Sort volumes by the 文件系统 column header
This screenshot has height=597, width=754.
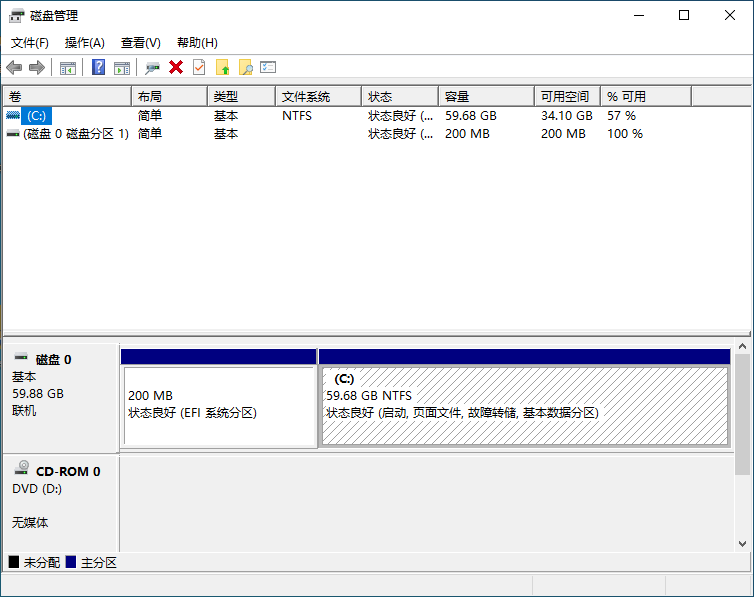(x=306, y=97)
